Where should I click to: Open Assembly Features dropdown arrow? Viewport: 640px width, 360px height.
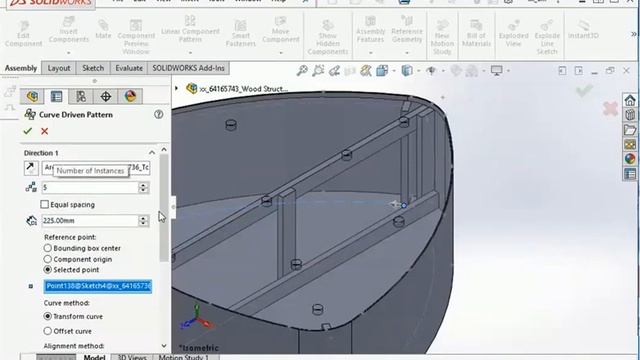[x=371, y=53]
